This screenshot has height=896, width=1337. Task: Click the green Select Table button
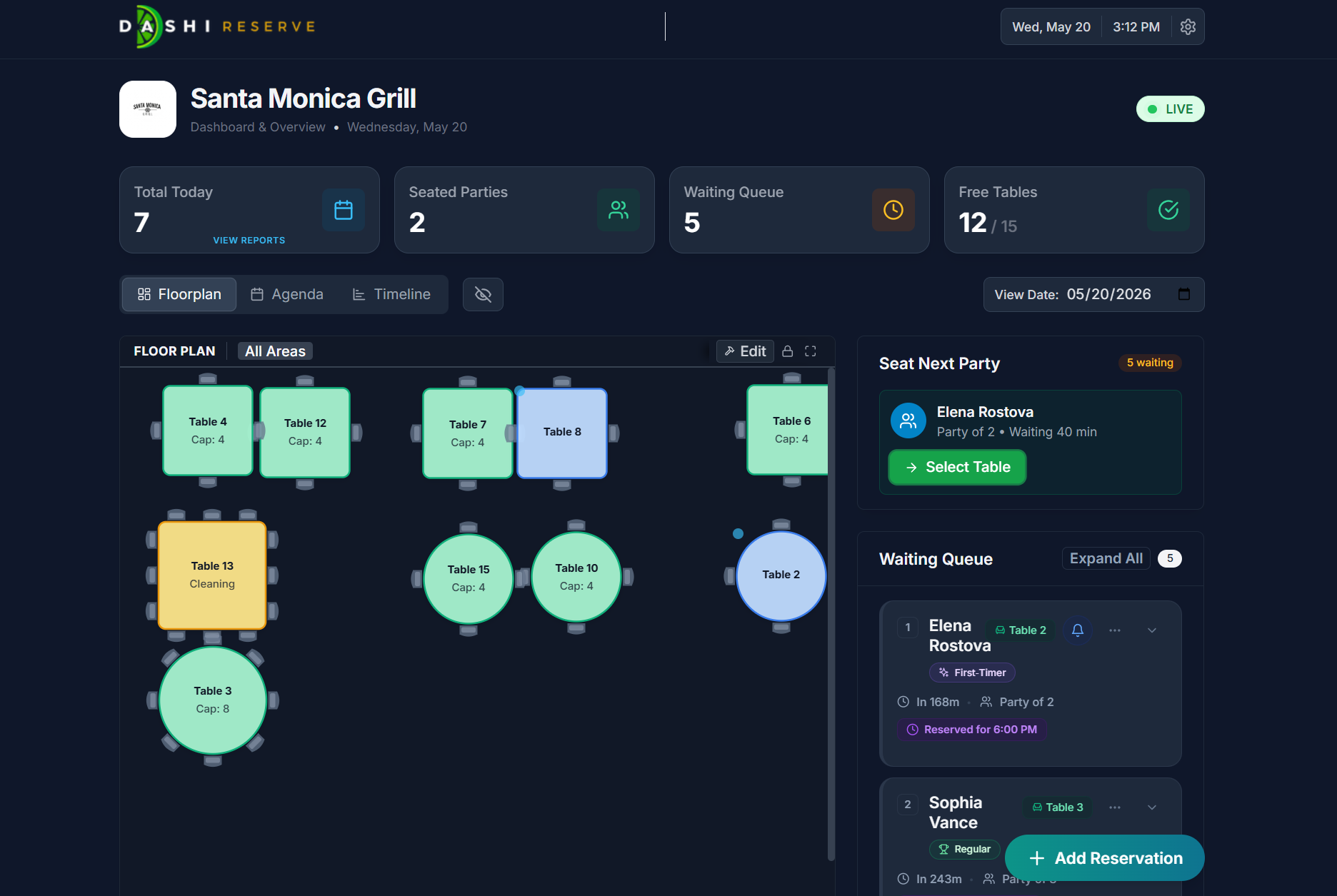pyautogui.click(x=957, y=467)
